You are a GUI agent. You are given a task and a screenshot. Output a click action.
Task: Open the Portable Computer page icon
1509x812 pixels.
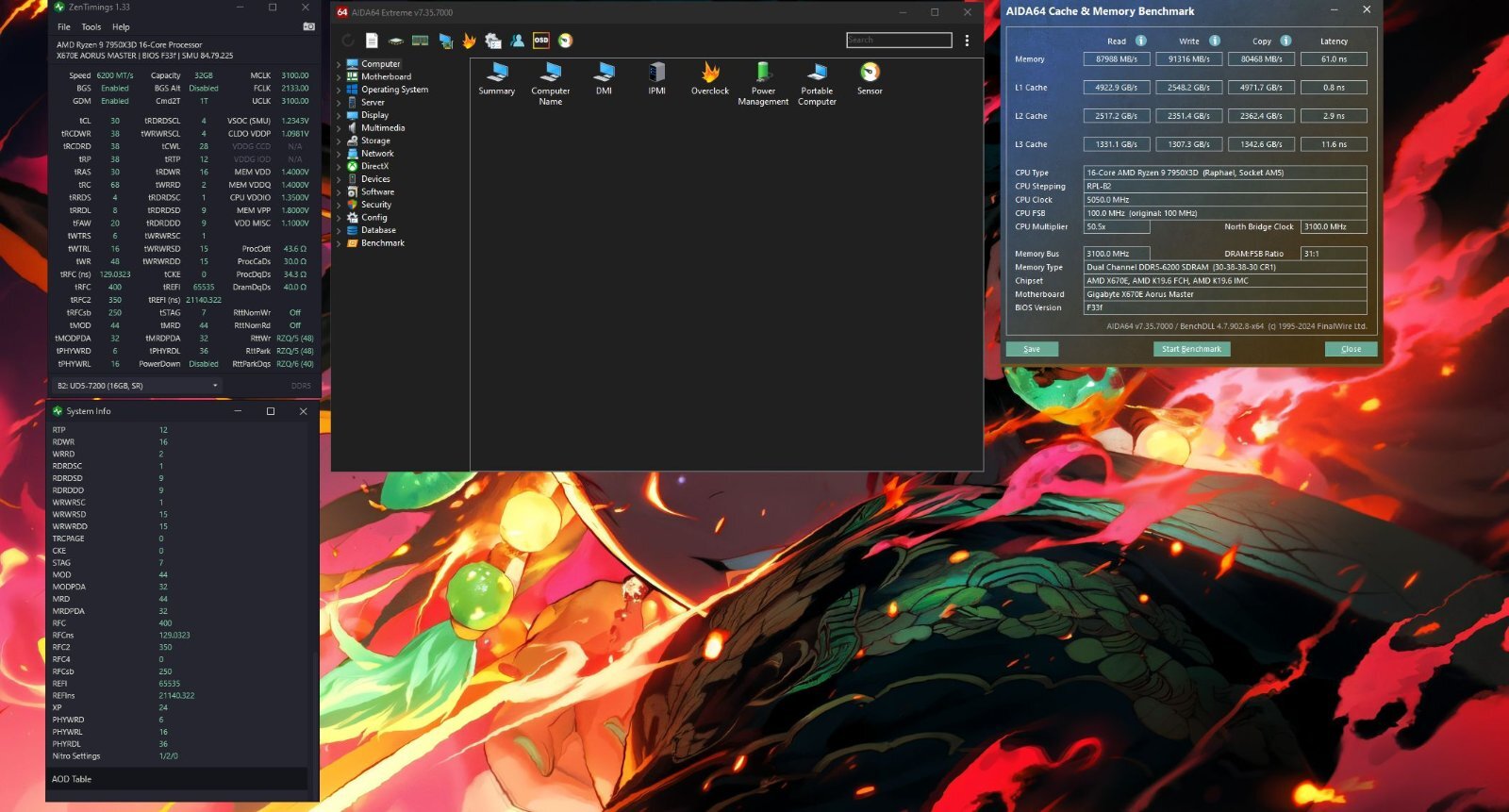click(x=817, y=84)
